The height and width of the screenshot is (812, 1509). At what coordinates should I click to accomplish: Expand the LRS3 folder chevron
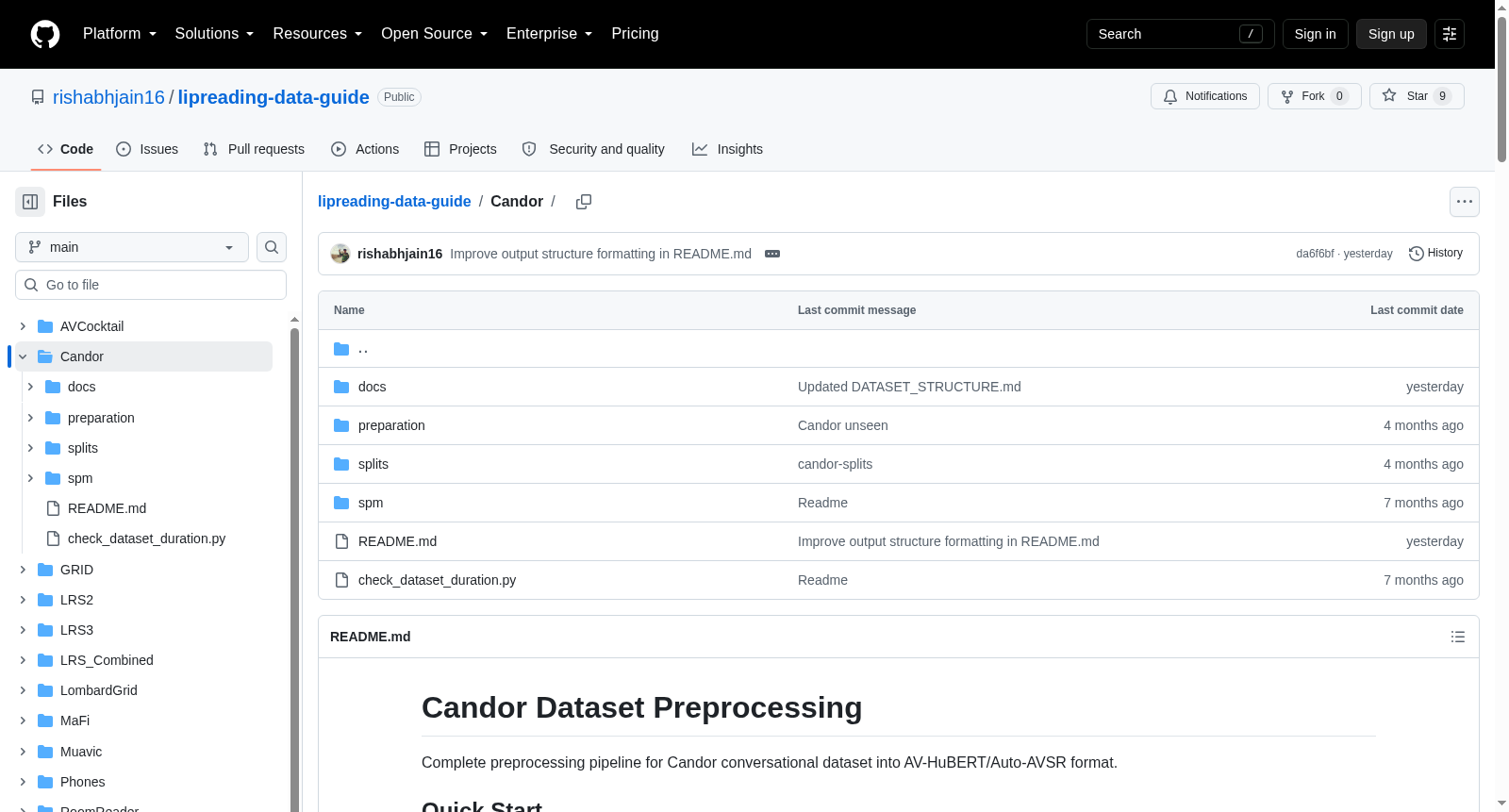pos(23,630)
